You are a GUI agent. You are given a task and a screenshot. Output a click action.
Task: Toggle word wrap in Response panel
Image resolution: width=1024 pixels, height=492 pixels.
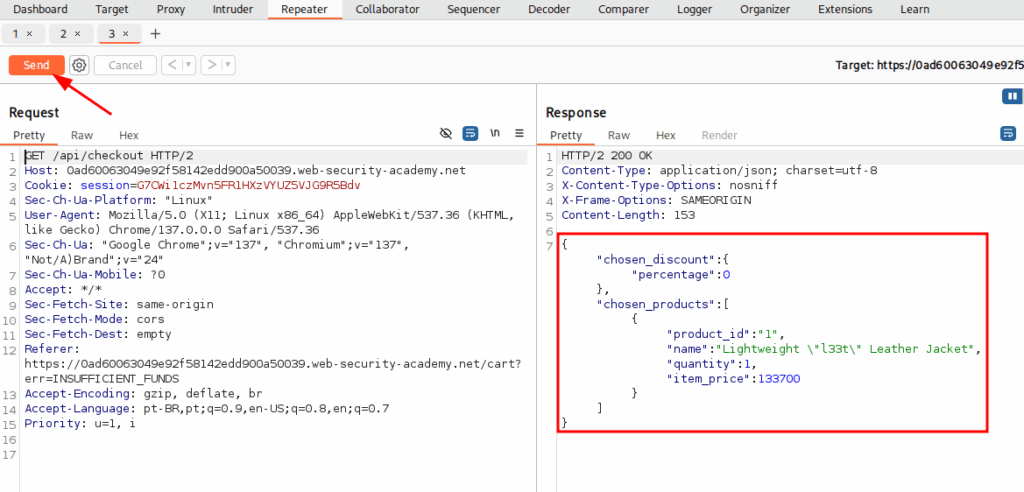1008,134
